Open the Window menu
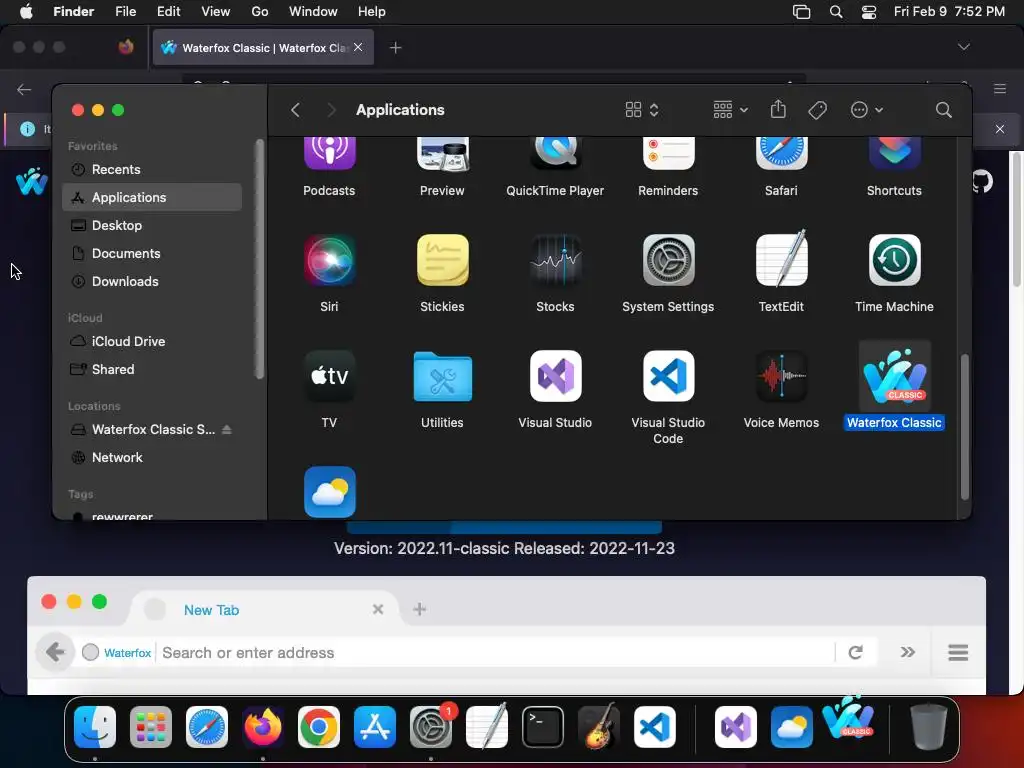The width and height of the screenshot is (1024, 768). click(x=313, y=11)
